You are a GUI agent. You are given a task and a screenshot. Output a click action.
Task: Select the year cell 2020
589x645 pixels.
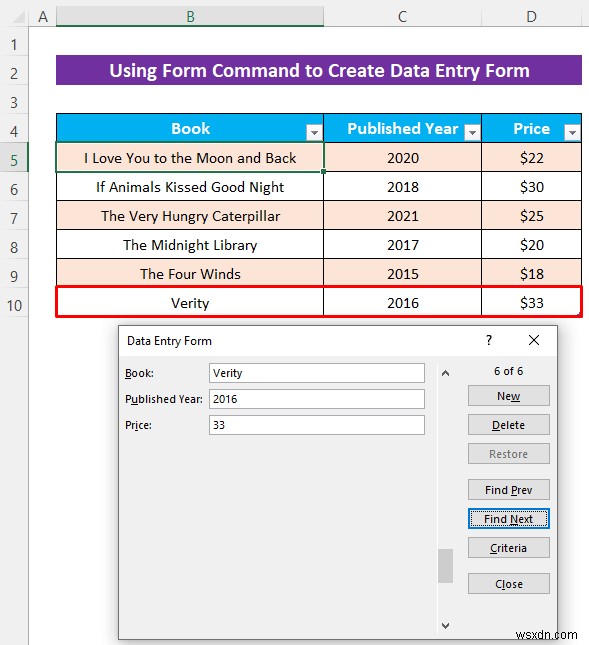coord(403,158)
